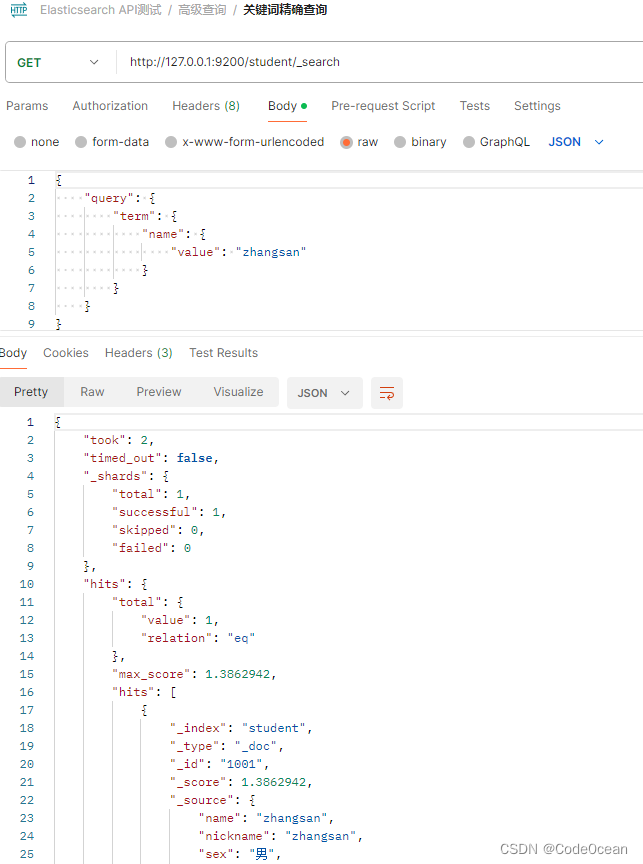
Task: Click "relation": "eq" line in response
Action: click(198, 638)
